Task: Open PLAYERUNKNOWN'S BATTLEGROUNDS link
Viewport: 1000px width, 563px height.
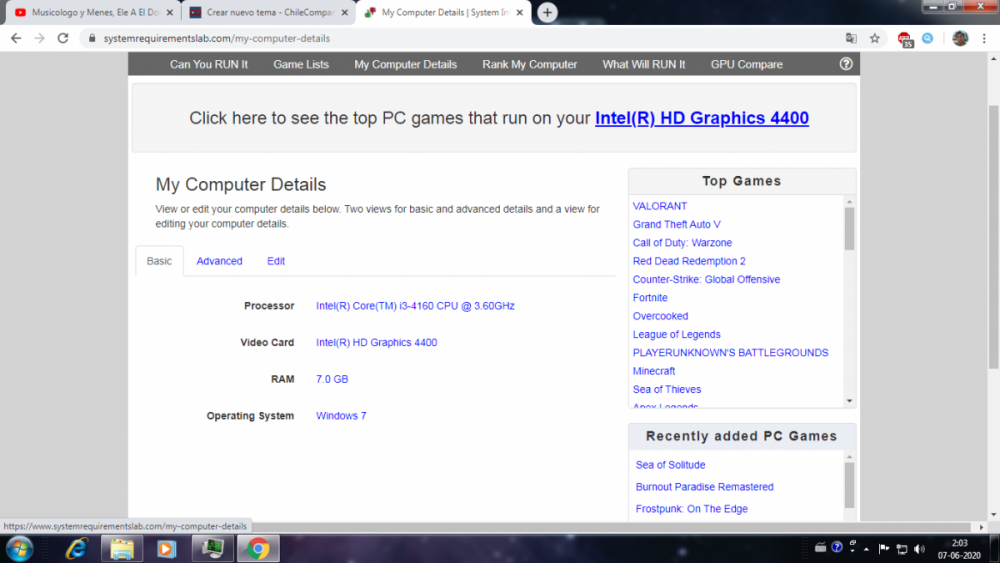Action: tap(730, 353)
